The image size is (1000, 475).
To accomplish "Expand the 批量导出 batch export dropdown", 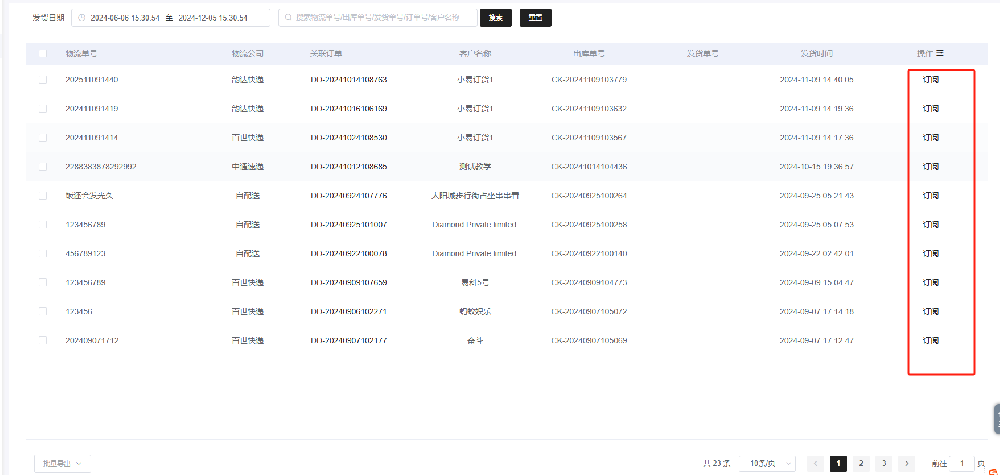I will pos(61,463).
